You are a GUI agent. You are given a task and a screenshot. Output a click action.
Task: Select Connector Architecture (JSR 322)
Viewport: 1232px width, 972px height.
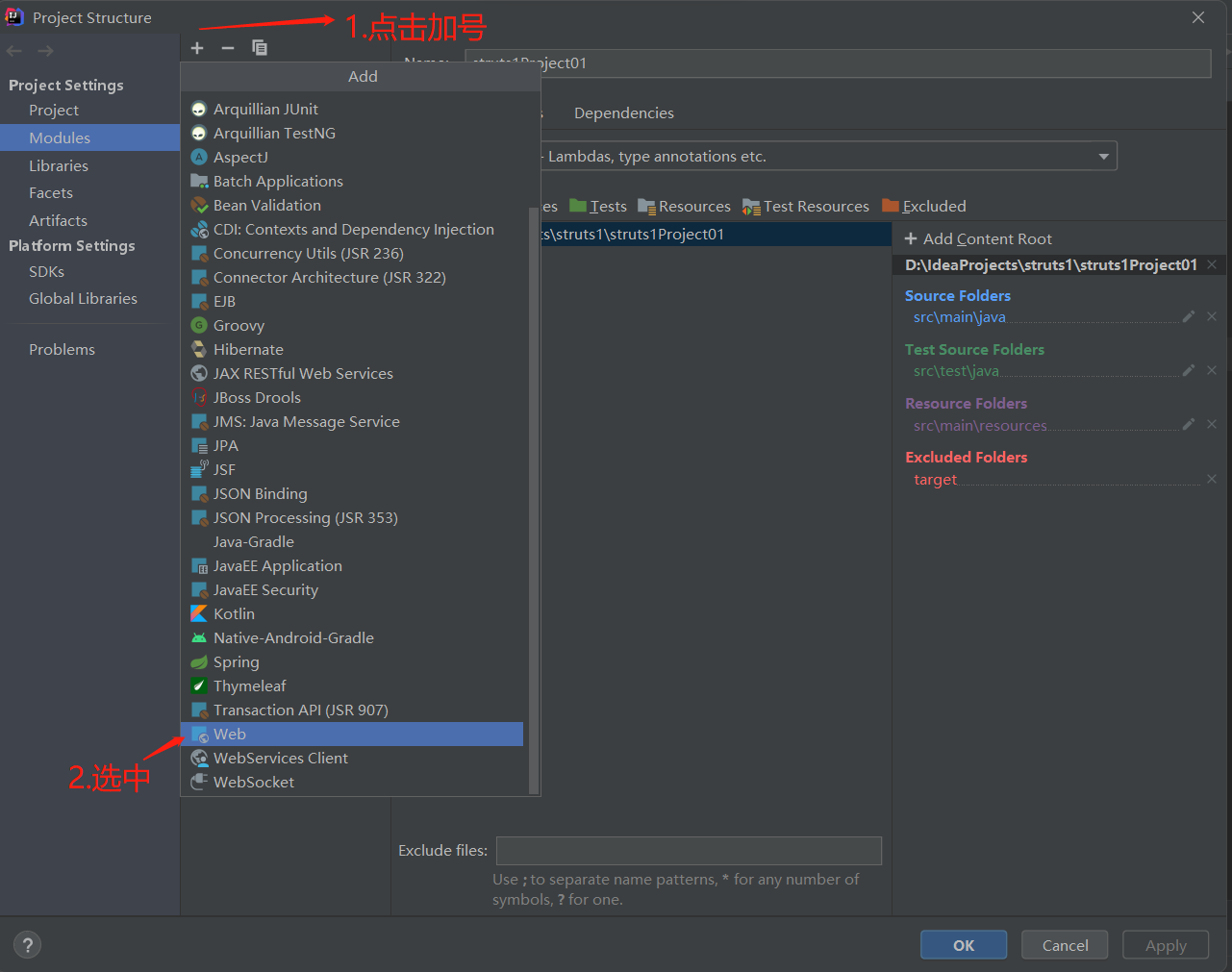click(x=352, y=278)
